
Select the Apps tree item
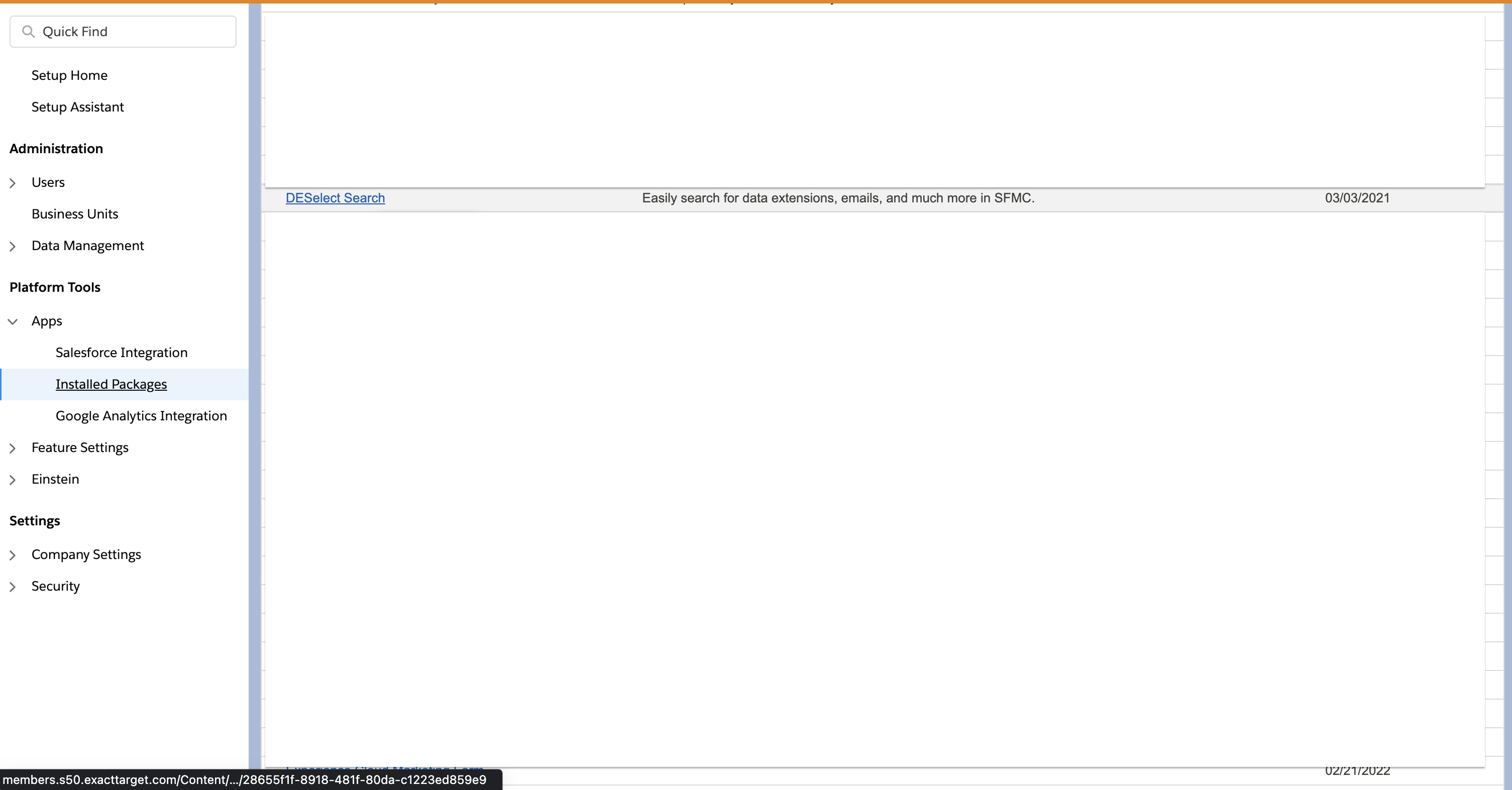pyautogui.click(x=47, y=321)
